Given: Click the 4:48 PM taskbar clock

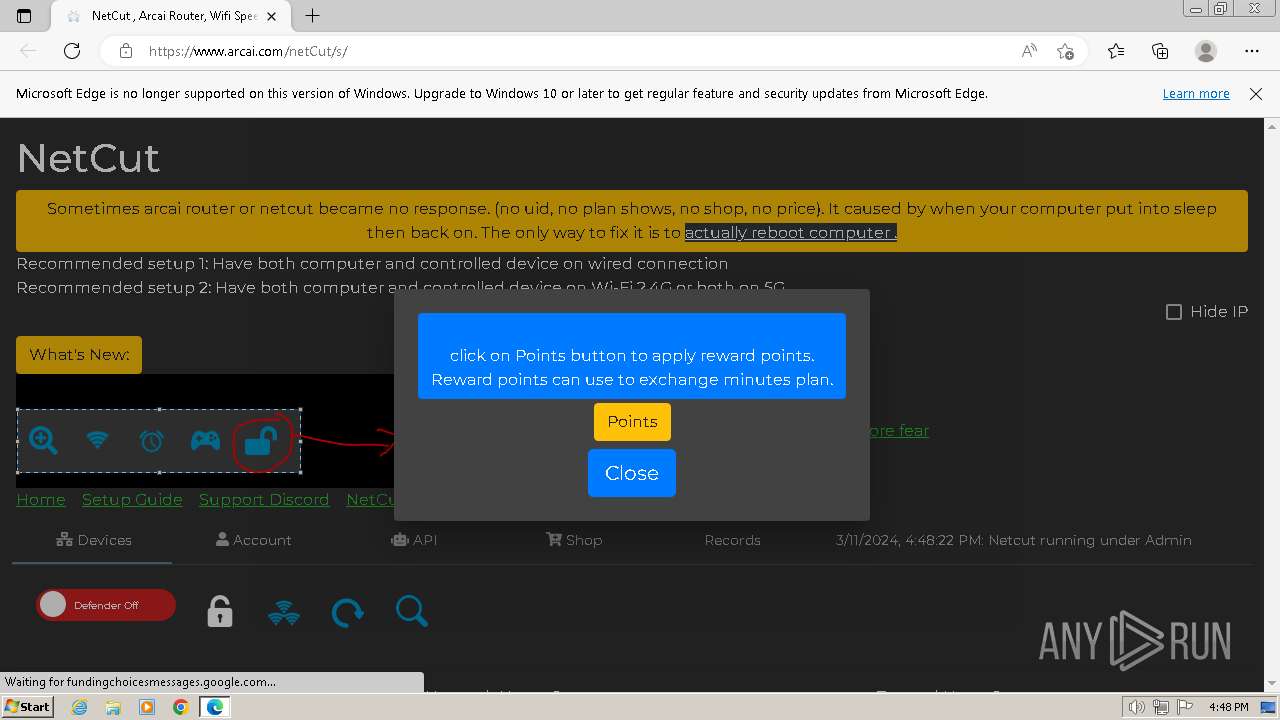Looking at the screenshot, I should tap(1229, 707).
